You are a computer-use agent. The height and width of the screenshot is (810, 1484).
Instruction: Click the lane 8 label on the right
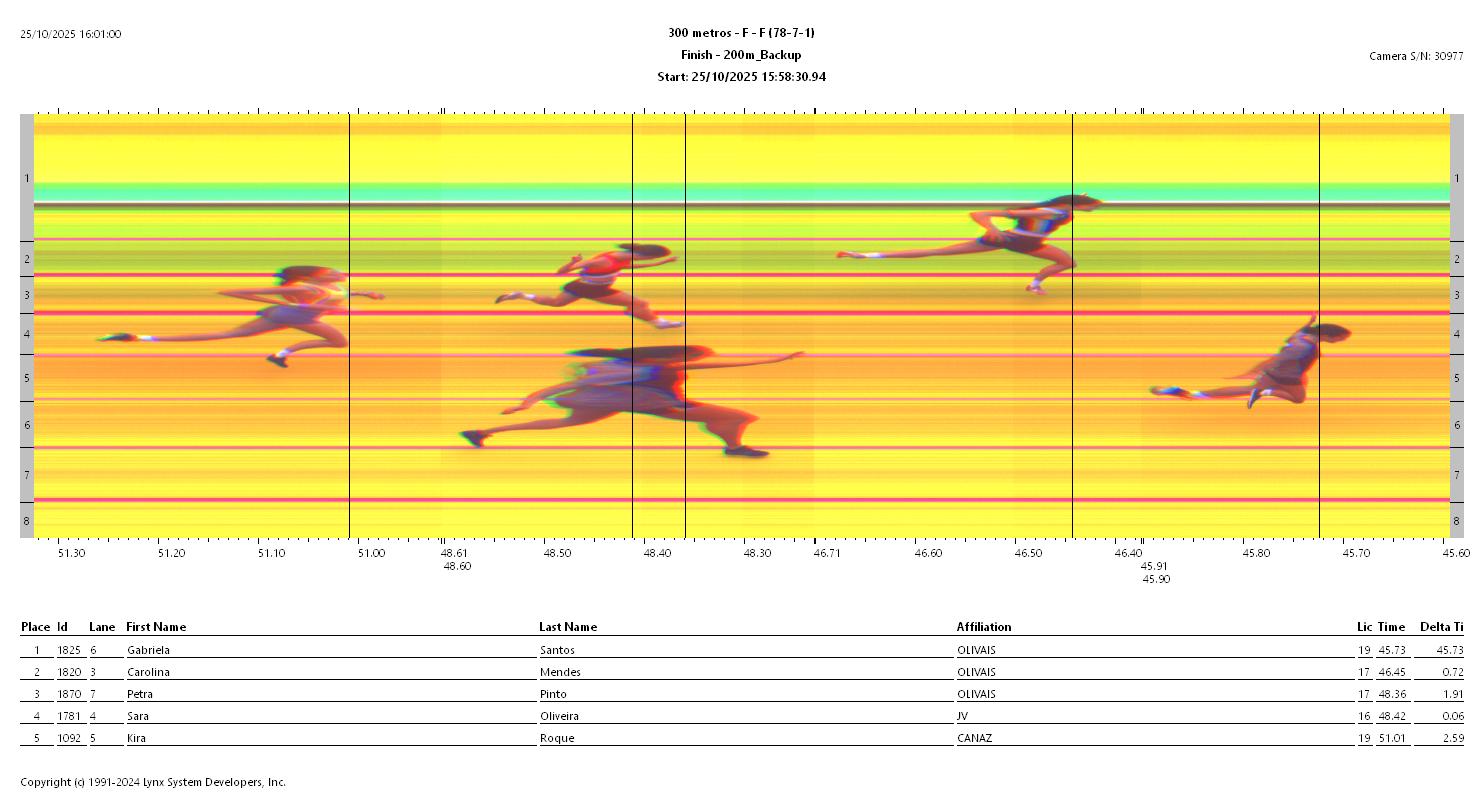(1456, 521)
